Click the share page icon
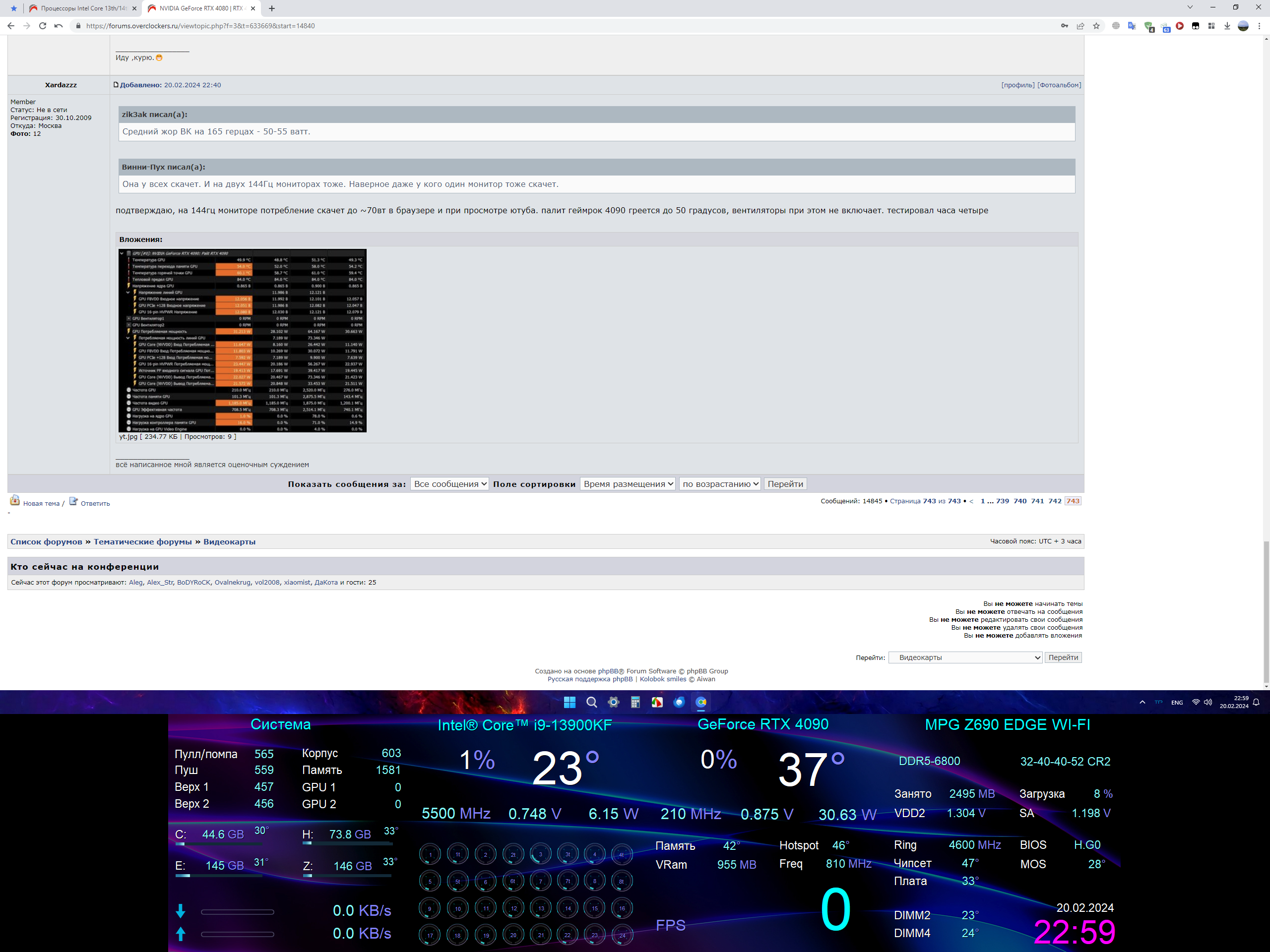1270x952 pixels. (1080, 26)
